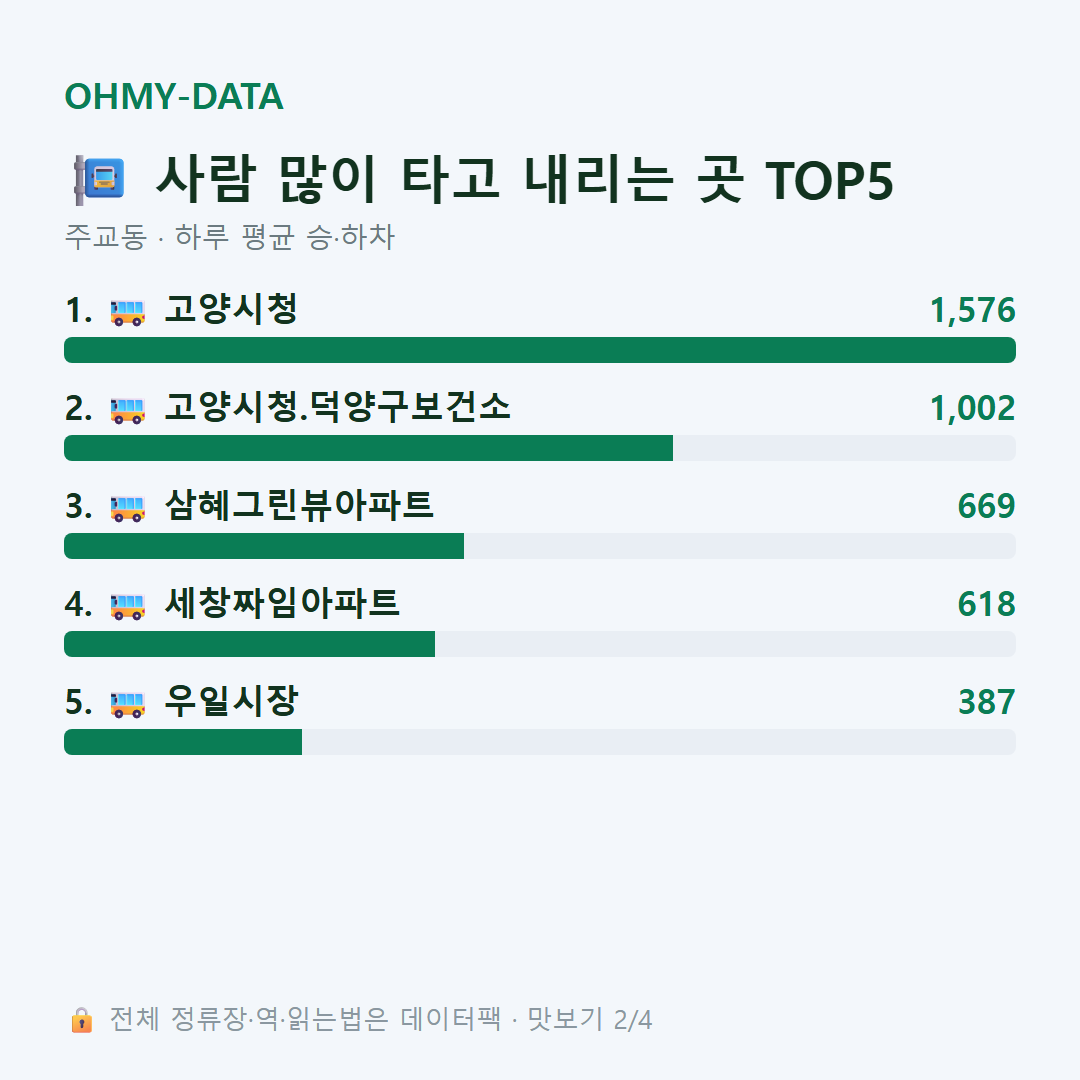
Task: Click the 387 ridership value
Action: pyautogui.click(x=987, y=702)
